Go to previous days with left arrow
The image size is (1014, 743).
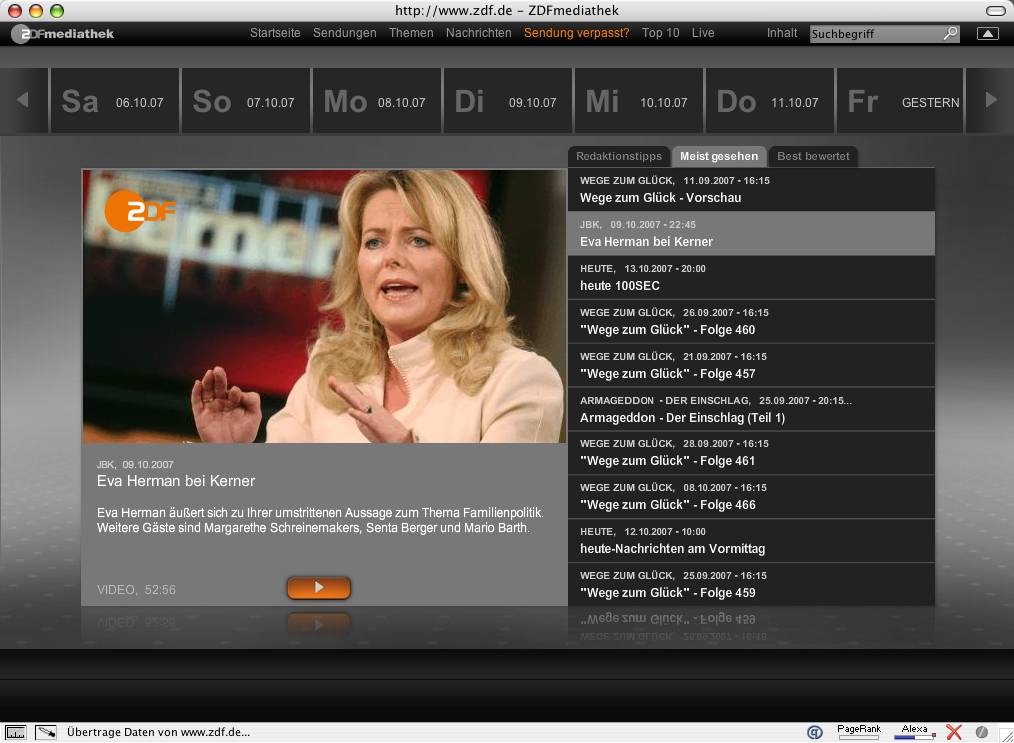(x=23, y=100)
